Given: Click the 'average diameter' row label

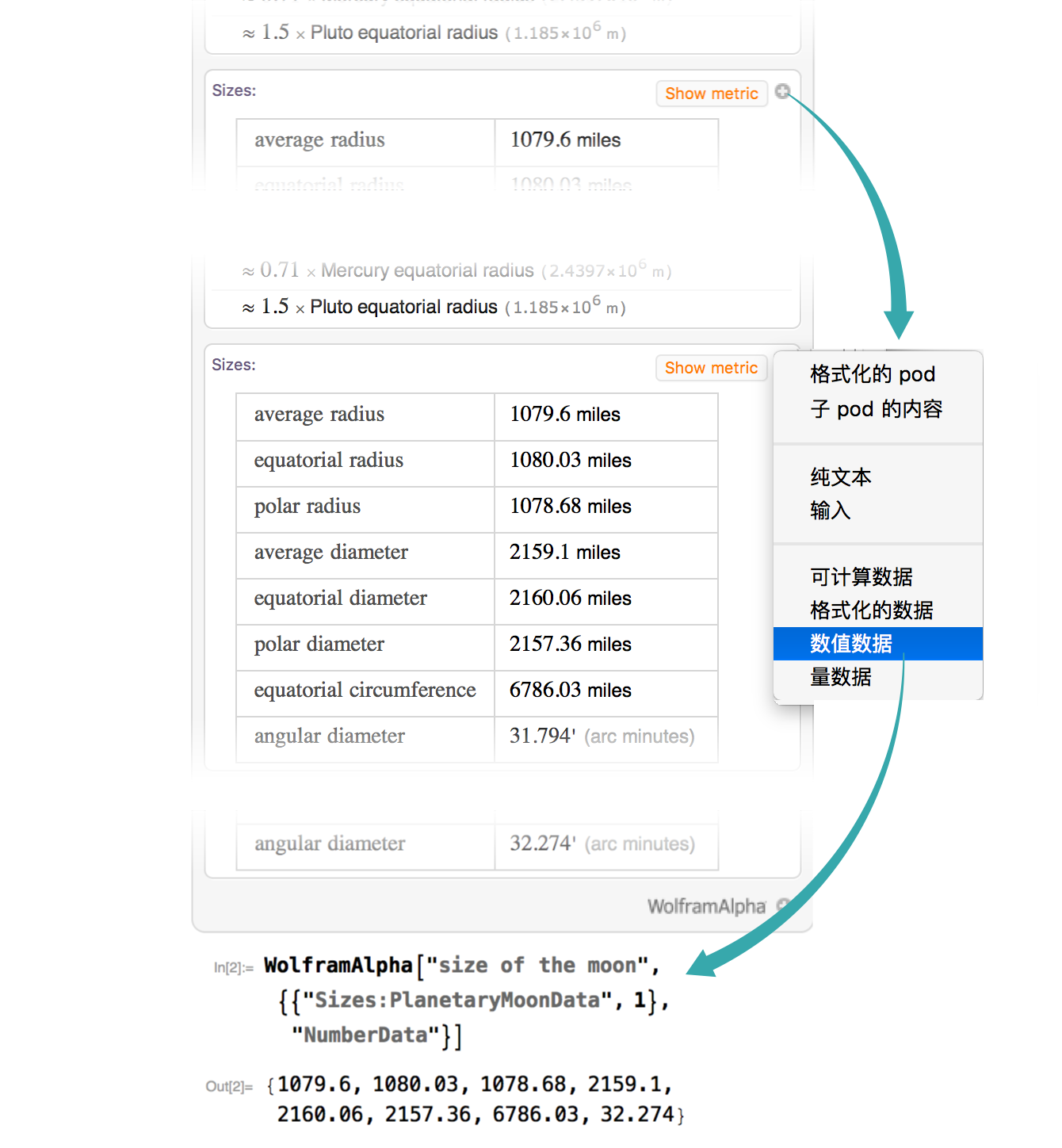Looking at the screenshot, I should 331,553.
